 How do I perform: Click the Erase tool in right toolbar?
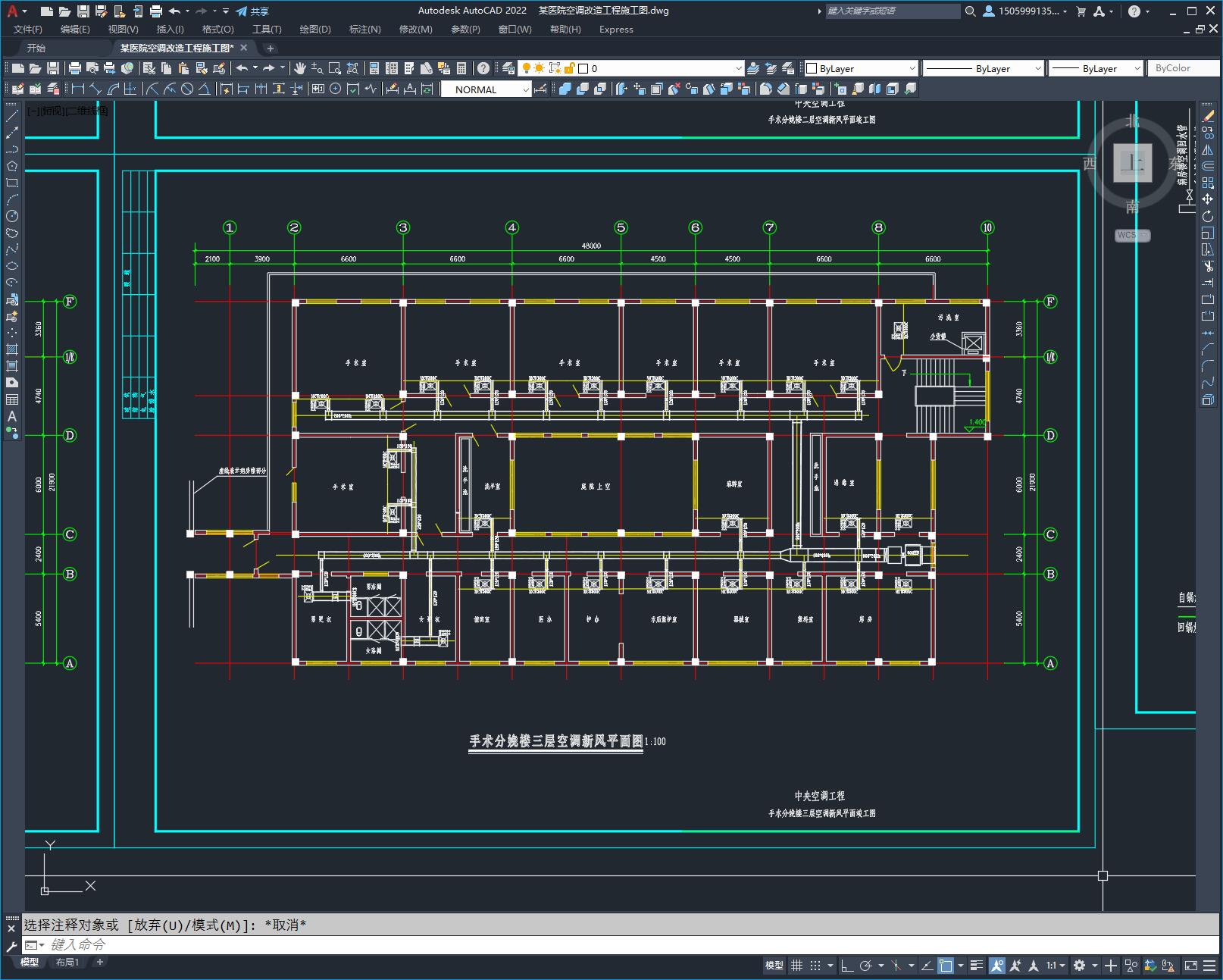click(x=1208, y=116)
